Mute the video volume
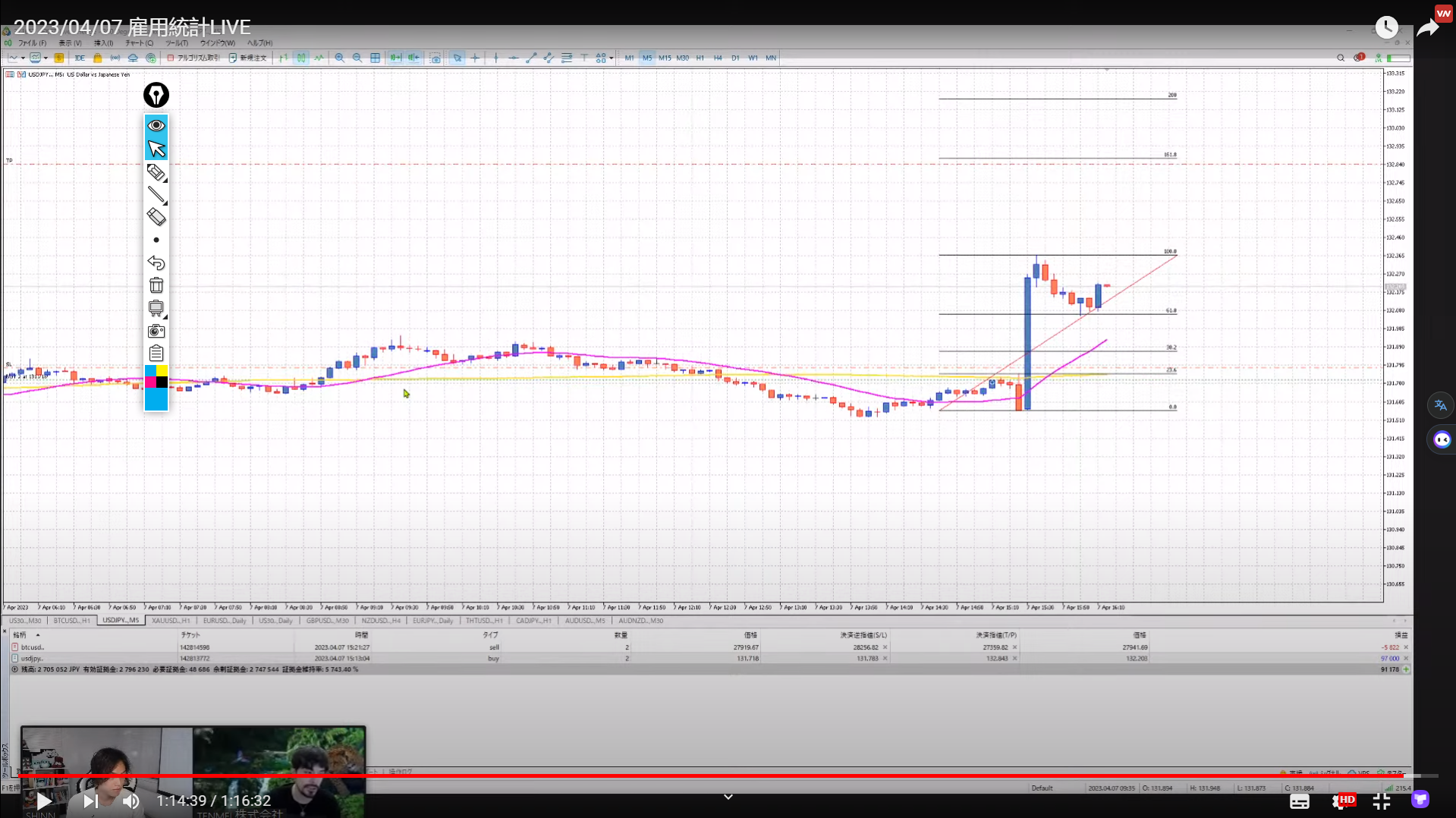 coord(131,801)
